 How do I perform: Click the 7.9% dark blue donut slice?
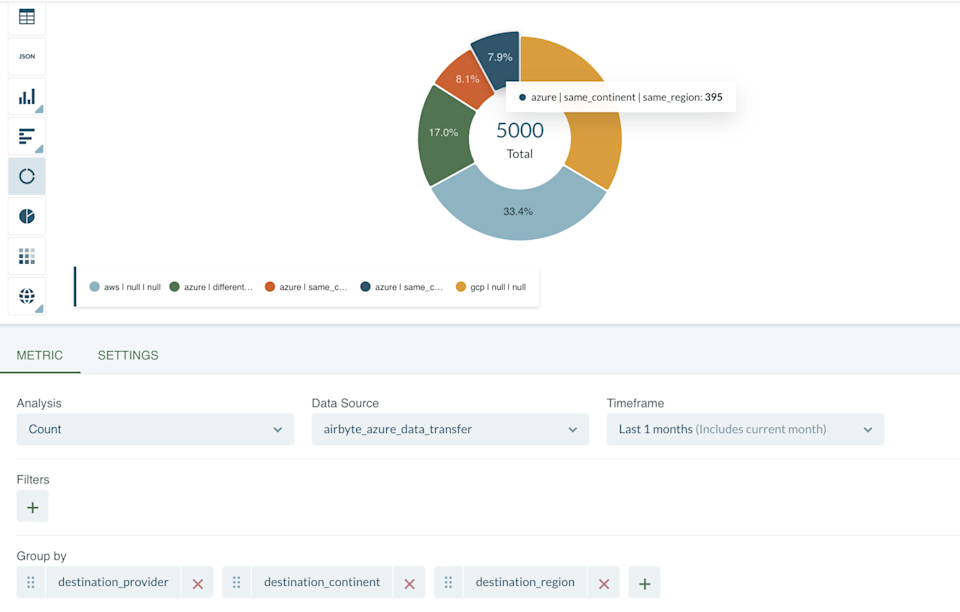pyautogui.click(x=500, y=58)
